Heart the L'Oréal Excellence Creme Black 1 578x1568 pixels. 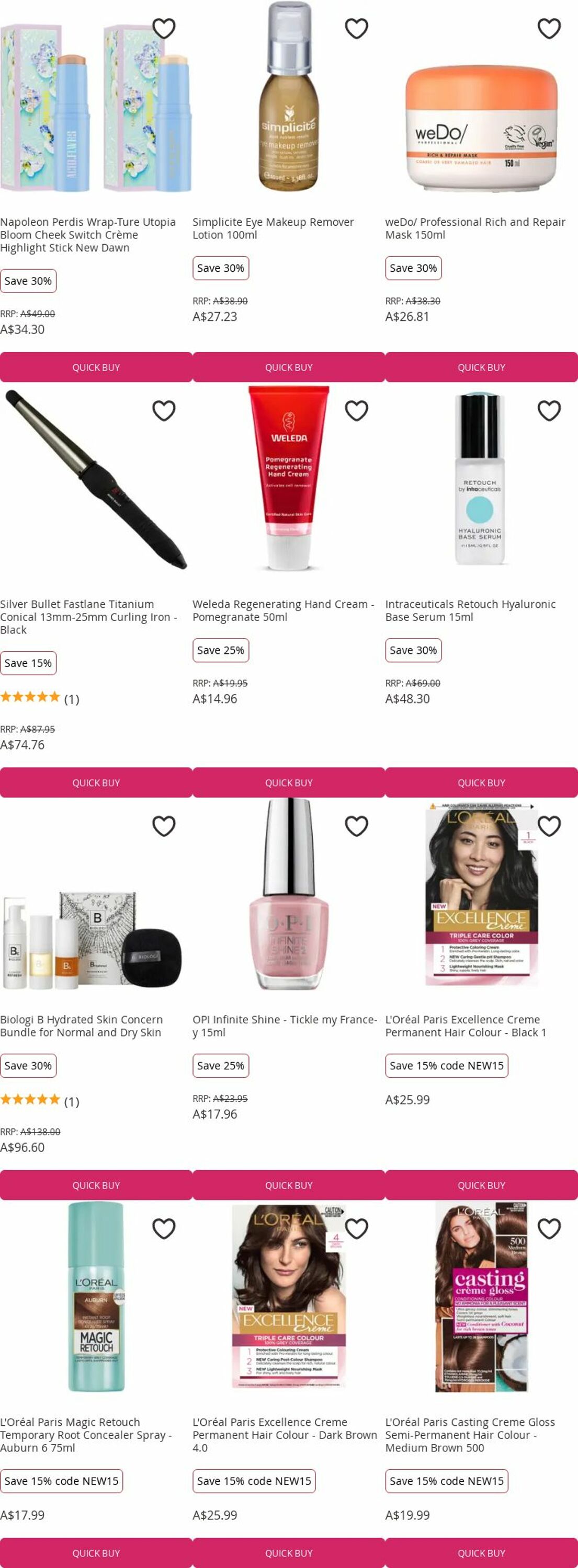click(549, 826)
